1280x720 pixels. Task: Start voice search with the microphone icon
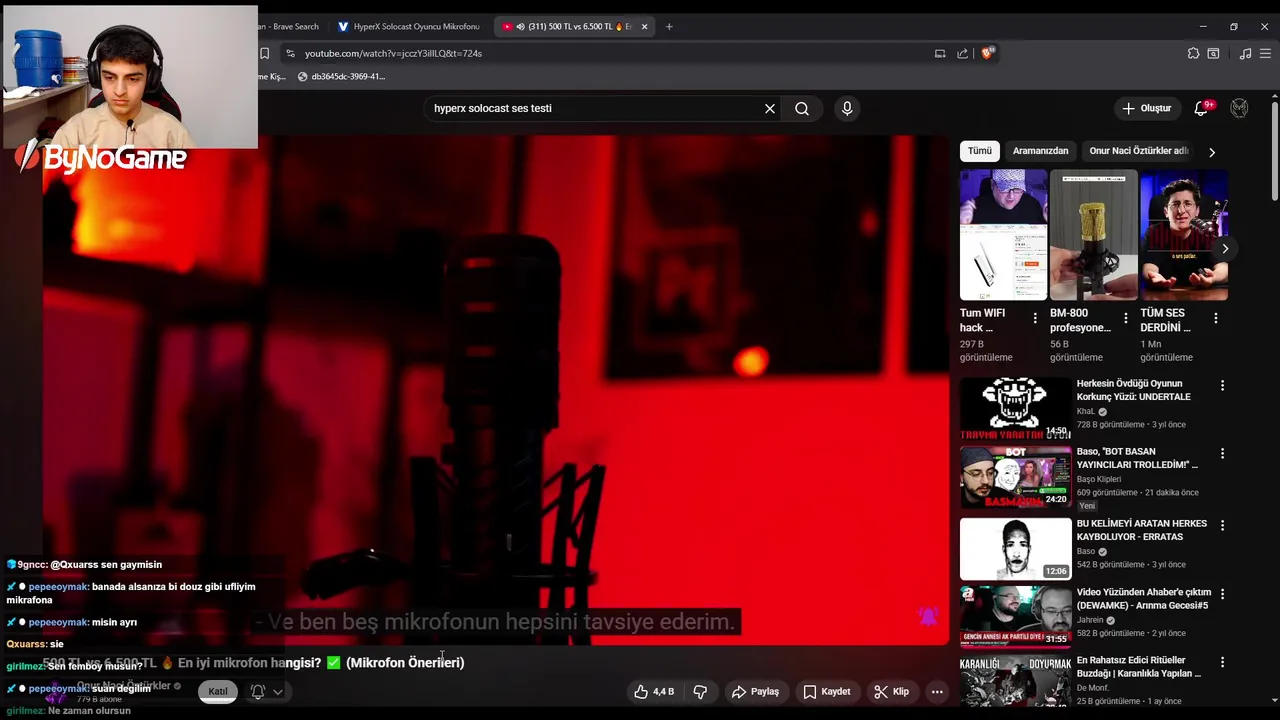pyautogui.click(x=847, y=108)
